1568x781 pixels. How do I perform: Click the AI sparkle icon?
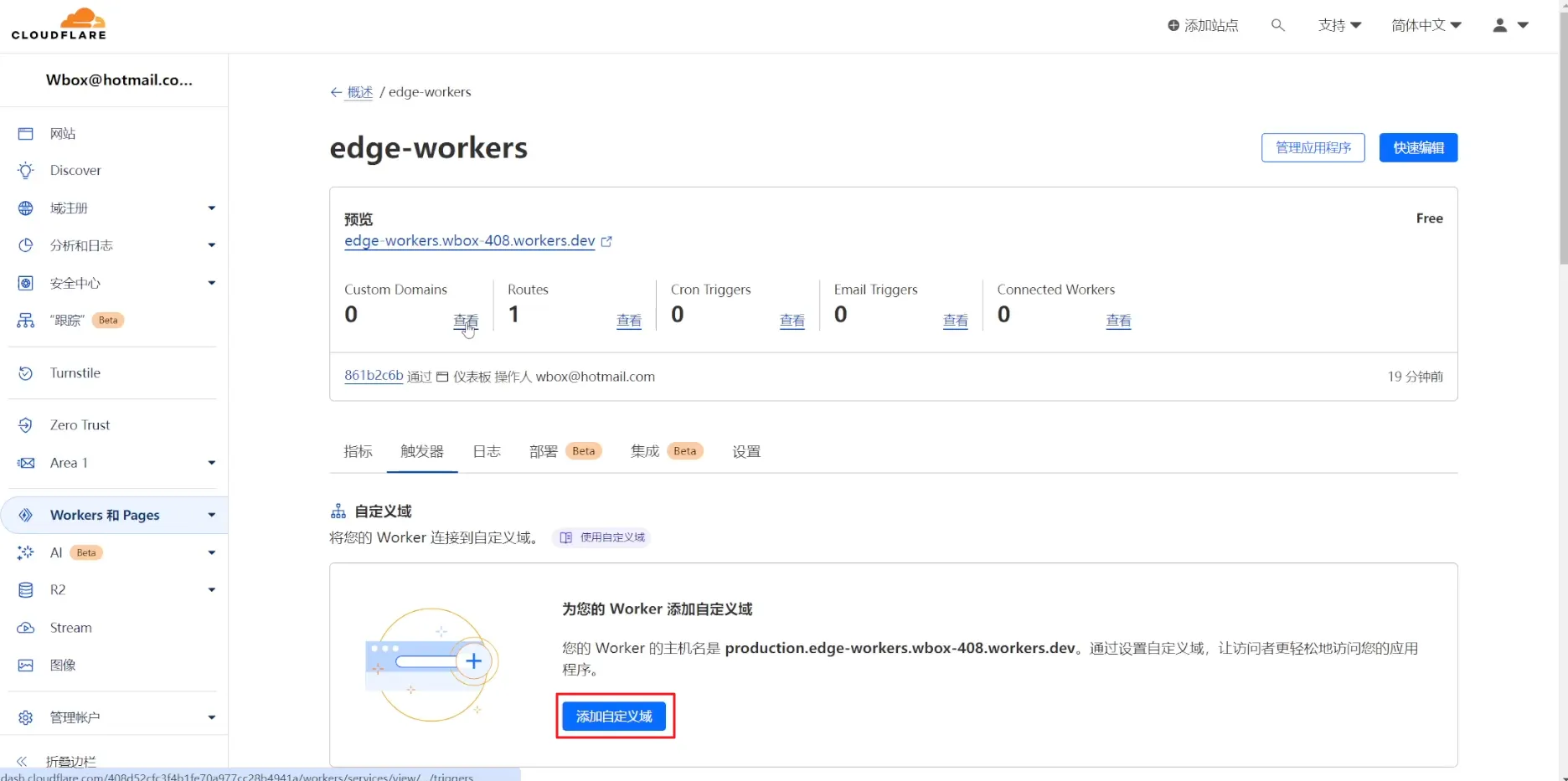click(x=26, y=552)
